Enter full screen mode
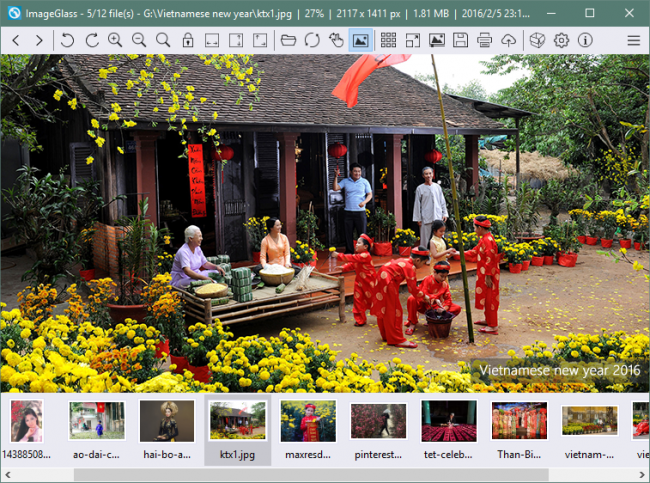 [412, 40]
